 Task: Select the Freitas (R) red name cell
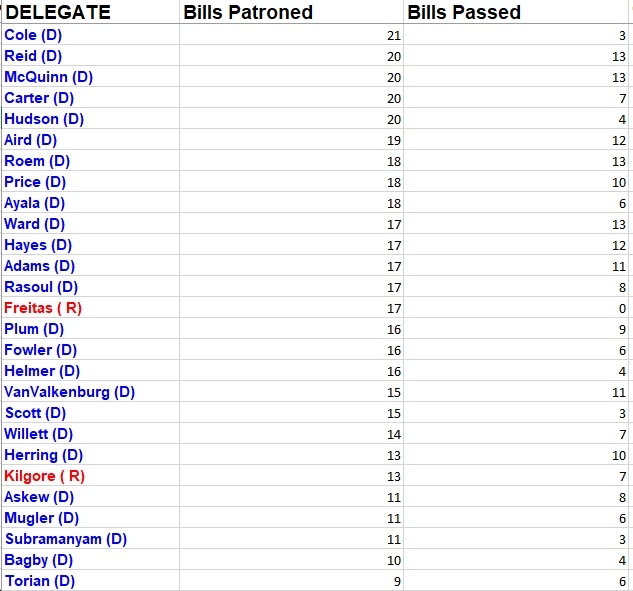(x=90, y=307)
